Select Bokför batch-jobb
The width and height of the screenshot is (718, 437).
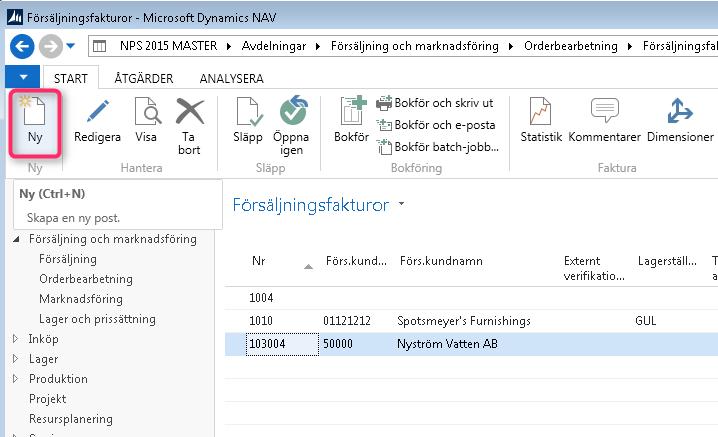point(437,147)
